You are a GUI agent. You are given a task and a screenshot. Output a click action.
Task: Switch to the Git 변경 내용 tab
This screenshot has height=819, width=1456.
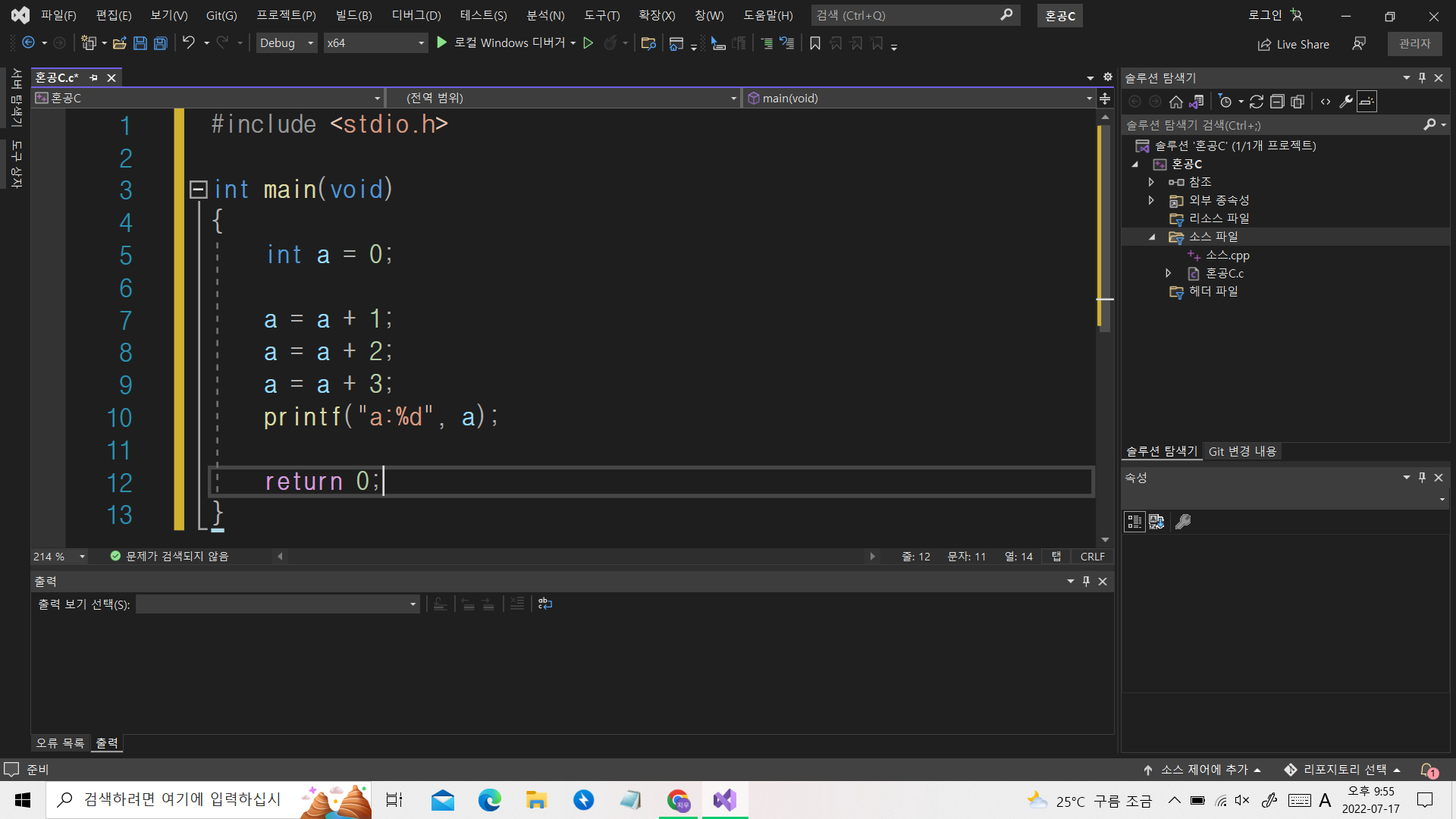coord(1242,451)
